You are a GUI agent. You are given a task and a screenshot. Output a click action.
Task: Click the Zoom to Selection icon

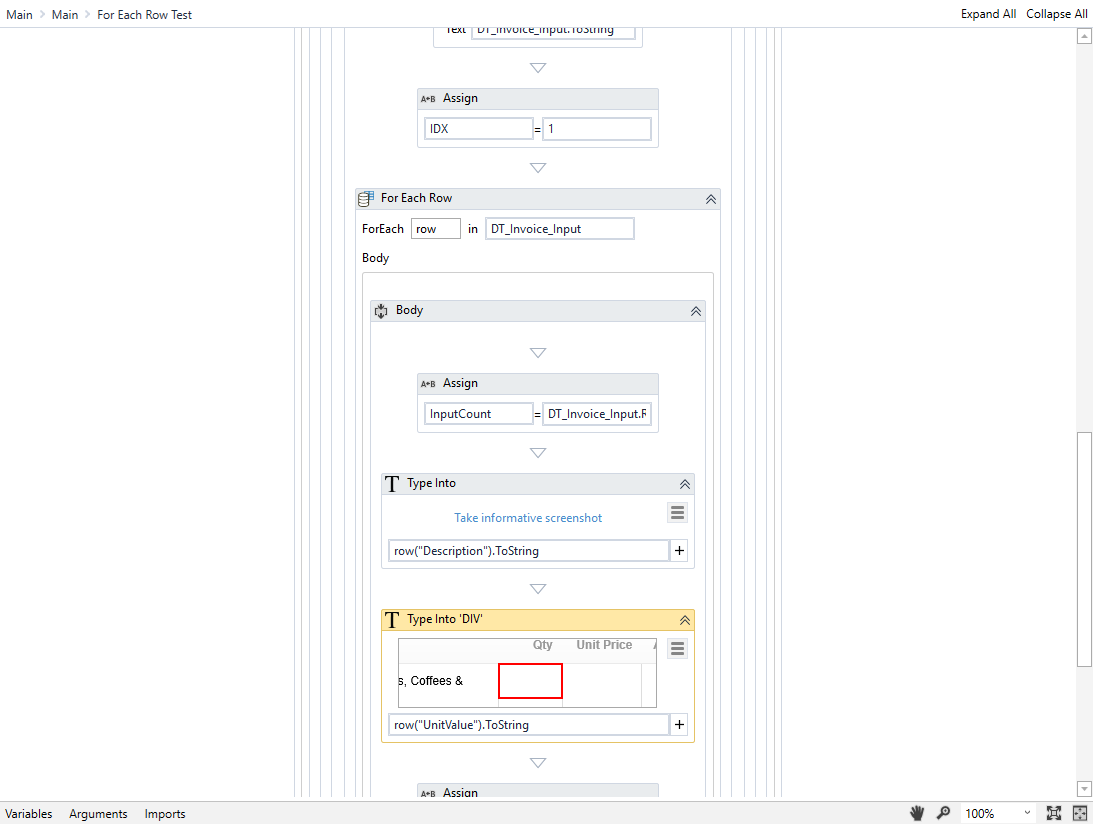[1053, 813]
